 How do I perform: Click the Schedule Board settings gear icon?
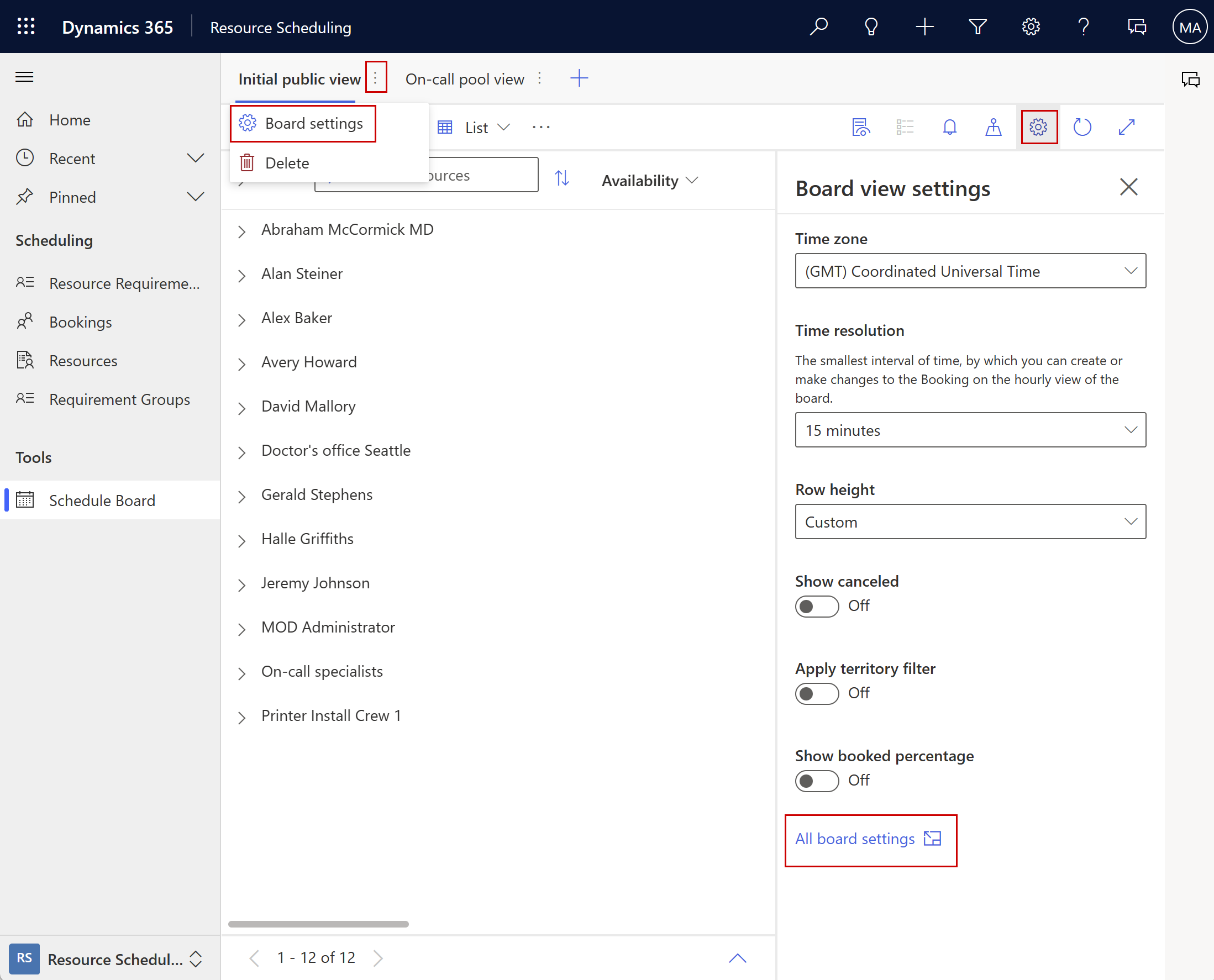[x=1037, y=126]
